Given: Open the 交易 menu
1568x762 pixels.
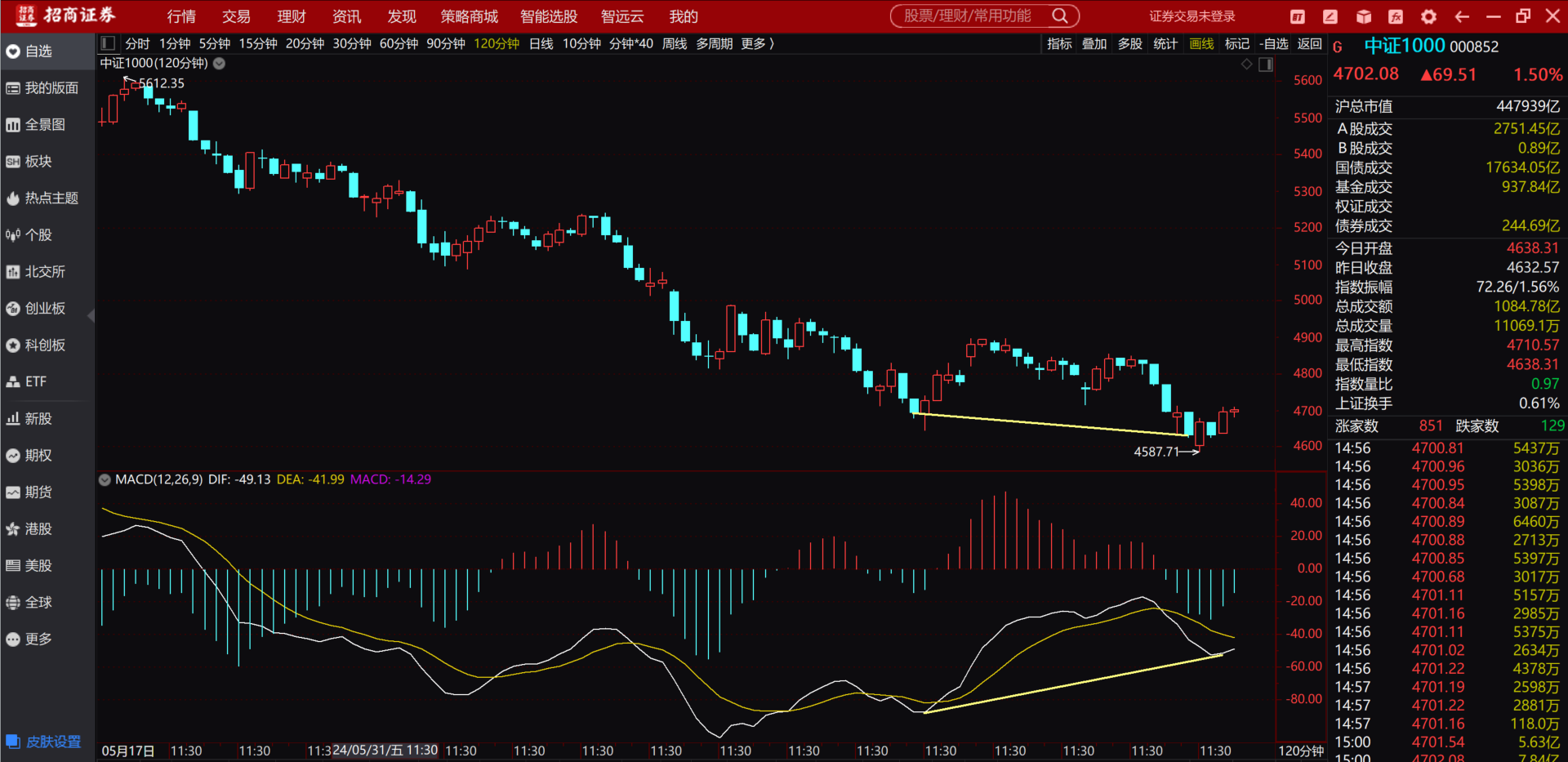Looking at the screenshot, I should tap(236, 16).
